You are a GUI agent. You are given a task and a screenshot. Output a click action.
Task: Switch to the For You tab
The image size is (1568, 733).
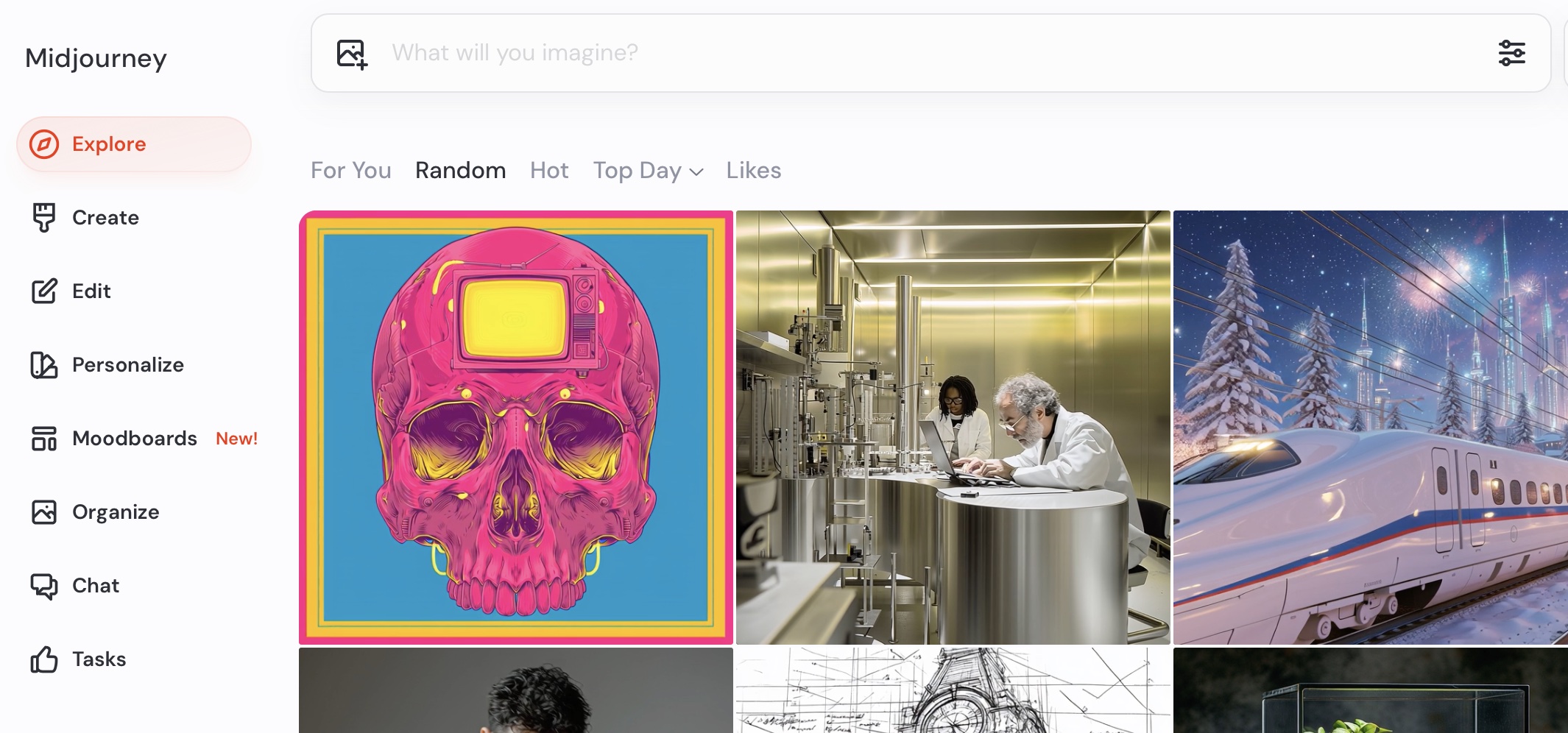coord(350,171)
